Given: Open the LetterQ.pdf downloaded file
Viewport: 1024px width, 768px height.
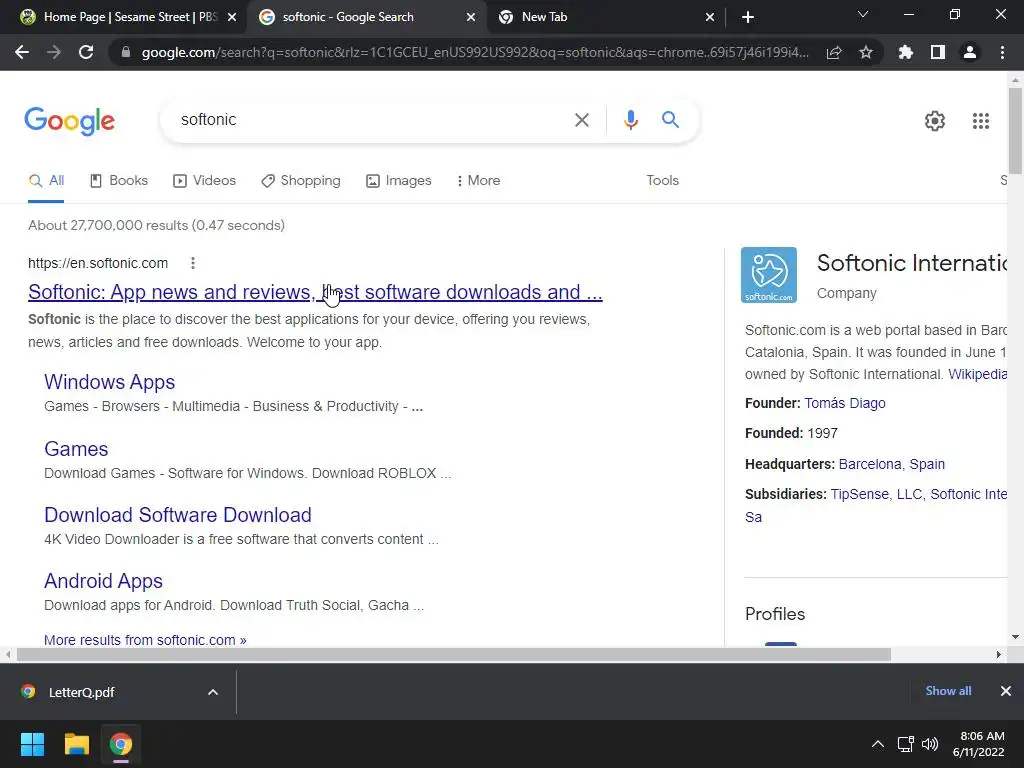Looking at the screenshot, I should coord(82,692).
